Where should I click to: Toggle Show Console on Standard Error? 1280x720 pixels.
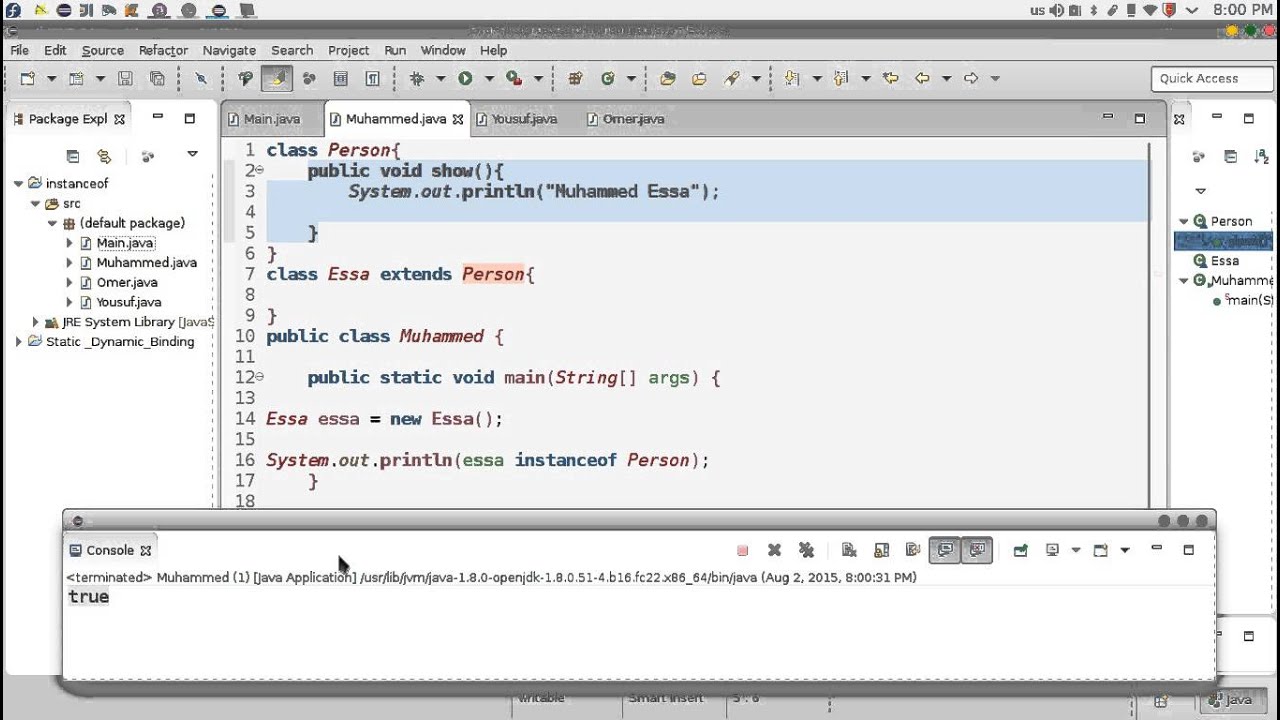977,550
